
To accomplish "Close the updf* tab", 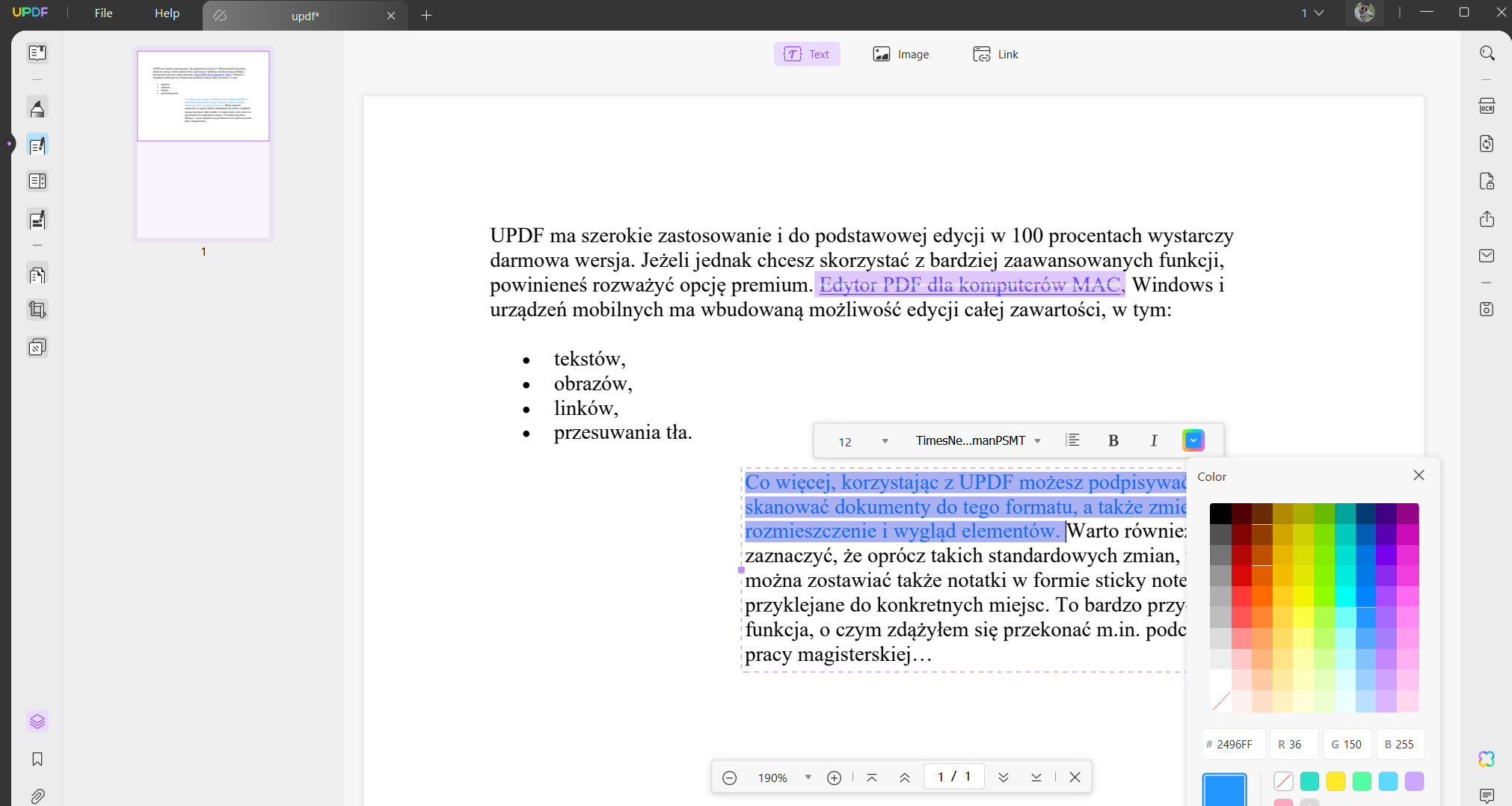I will click(391, 16).
